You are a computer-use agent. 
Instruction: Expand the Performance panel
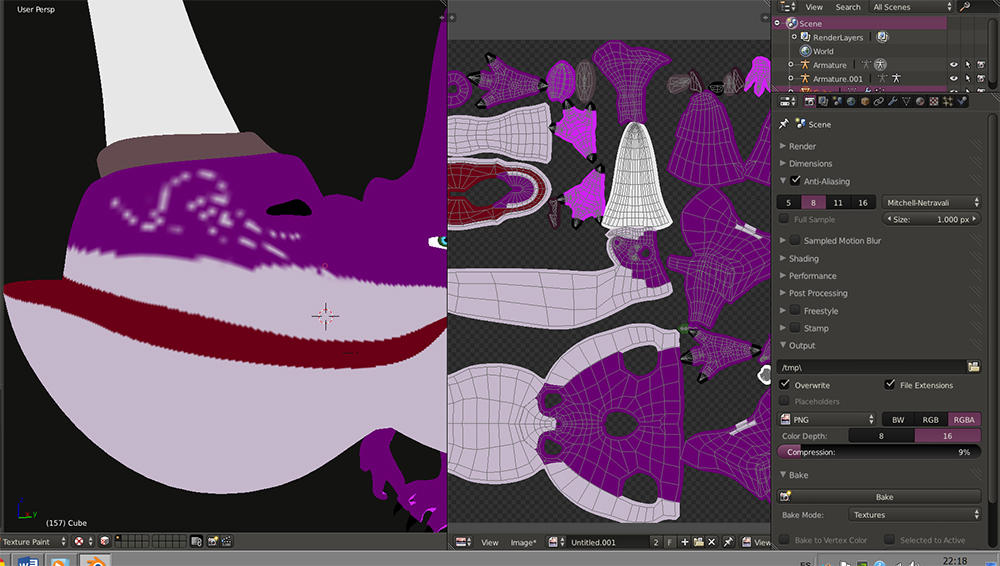point(812,276)
